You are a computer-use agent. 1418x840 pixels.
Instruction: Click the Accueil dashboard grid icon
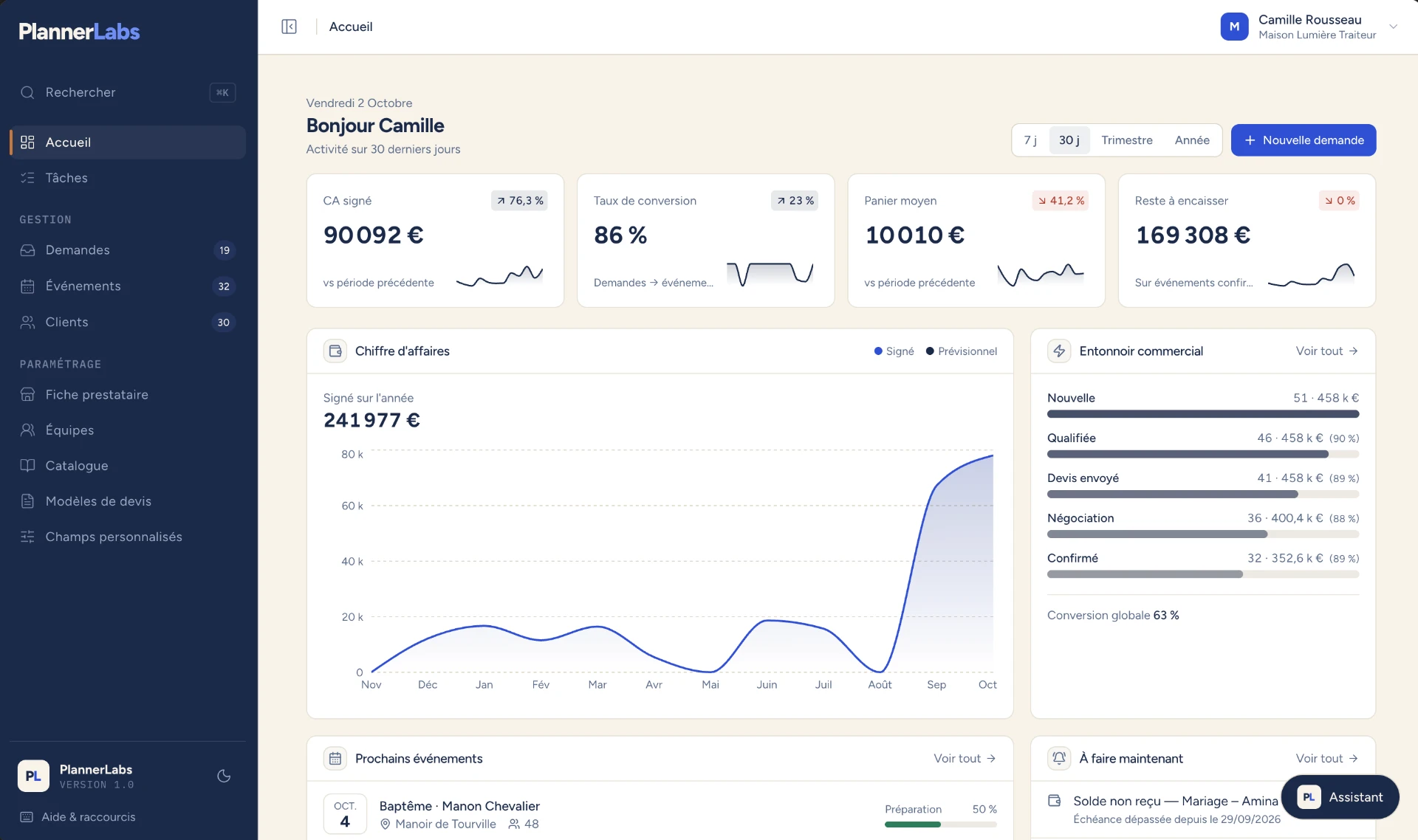click(x=27, y=142)
